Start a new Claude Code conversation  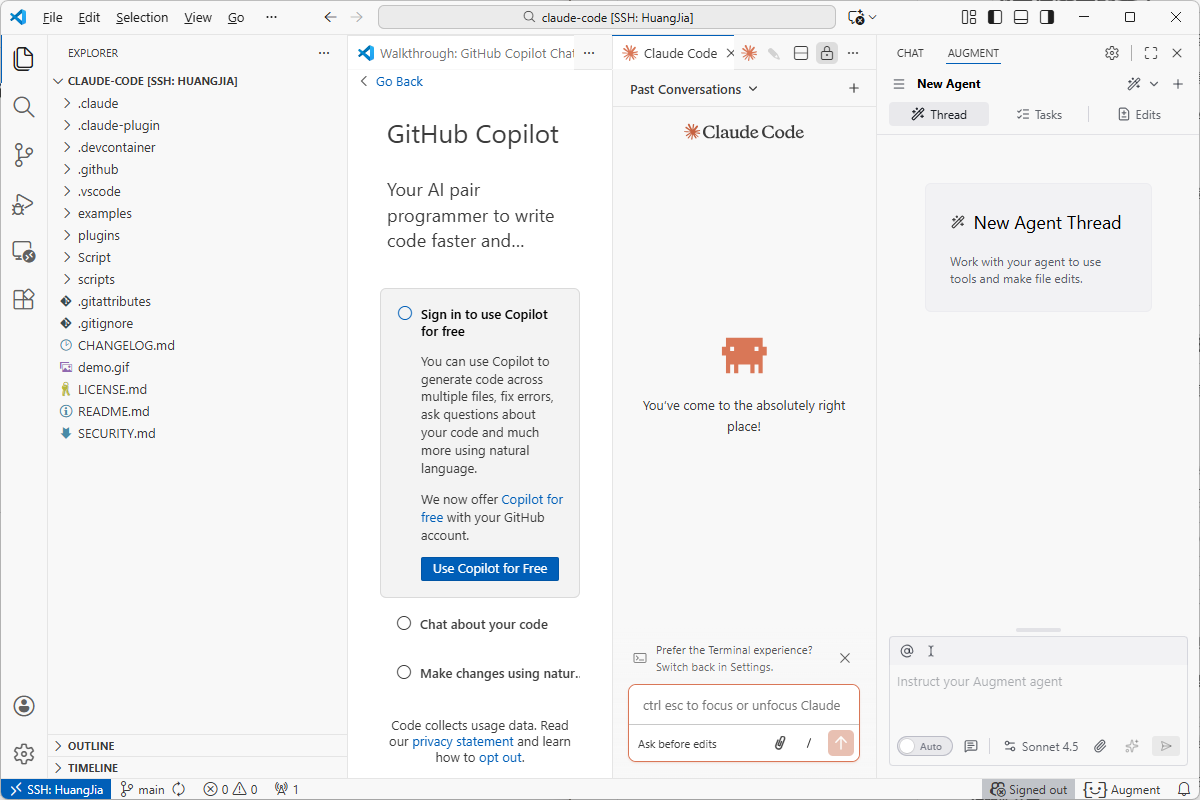click(x=854, y=89)
